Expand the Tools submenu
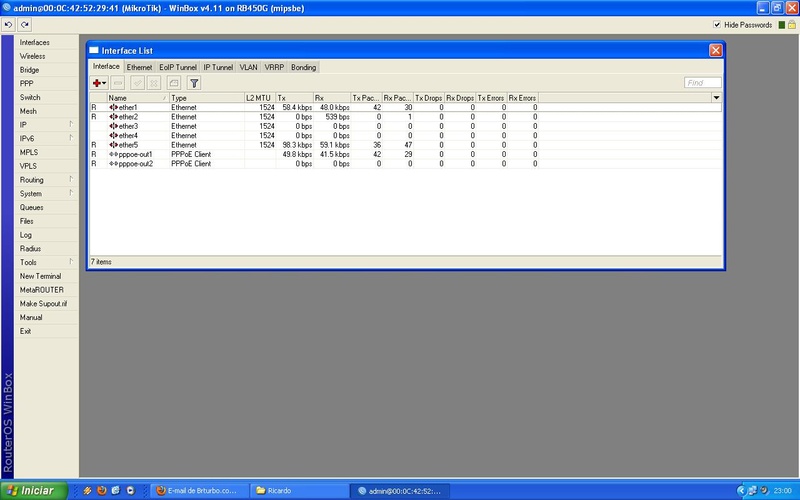This screenshot has width=800, height=500. tap(71, 262)
